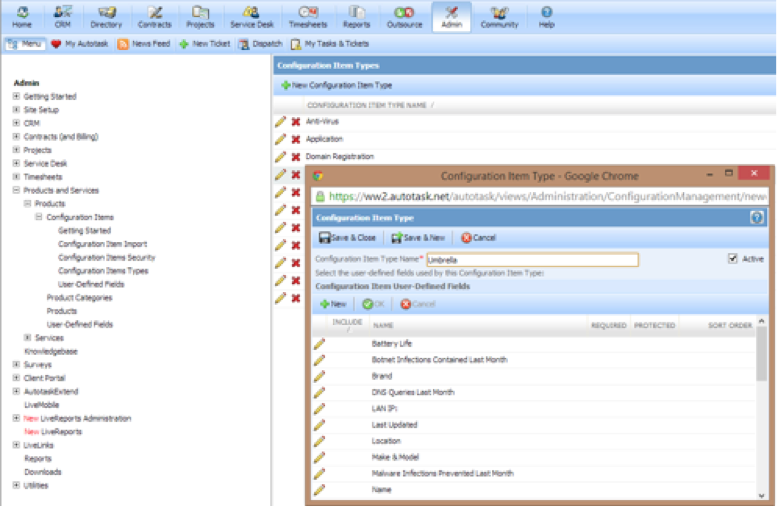777x507 pixels.
Task: Create a New Ticket
Action: coord(205,44)
